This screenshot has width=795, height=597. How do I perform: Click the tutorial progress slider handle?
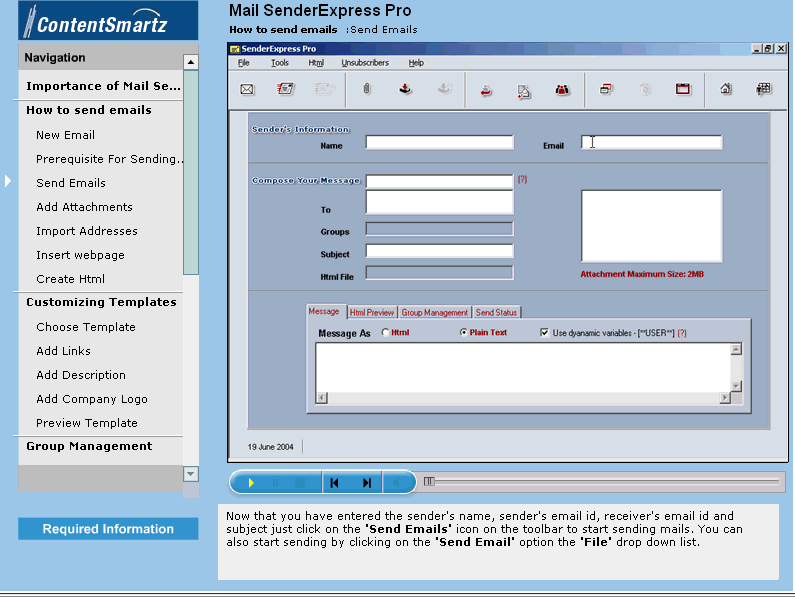[429, 481]
